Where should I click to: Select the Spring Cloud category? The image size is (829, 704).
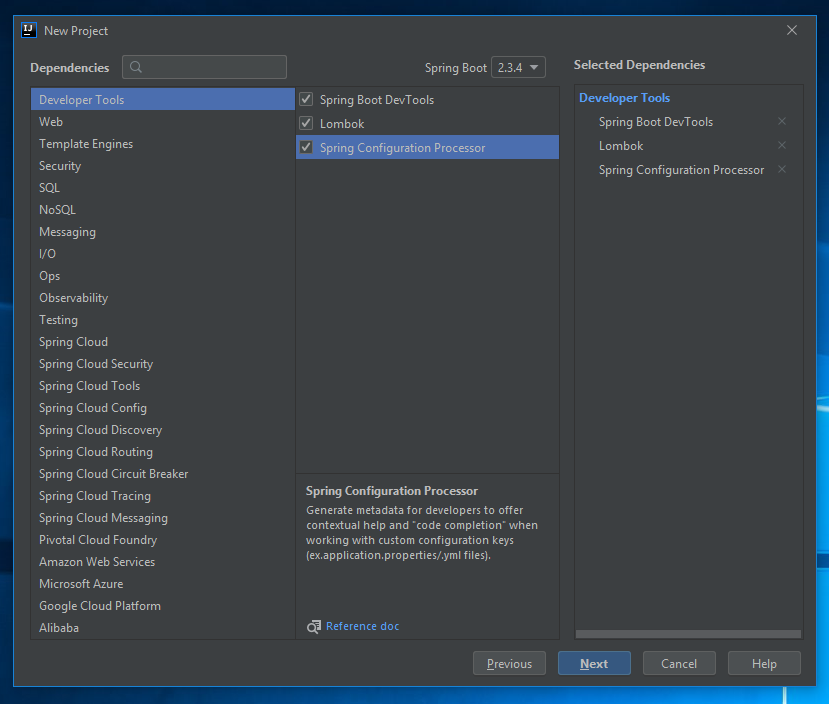coord(163,342)
